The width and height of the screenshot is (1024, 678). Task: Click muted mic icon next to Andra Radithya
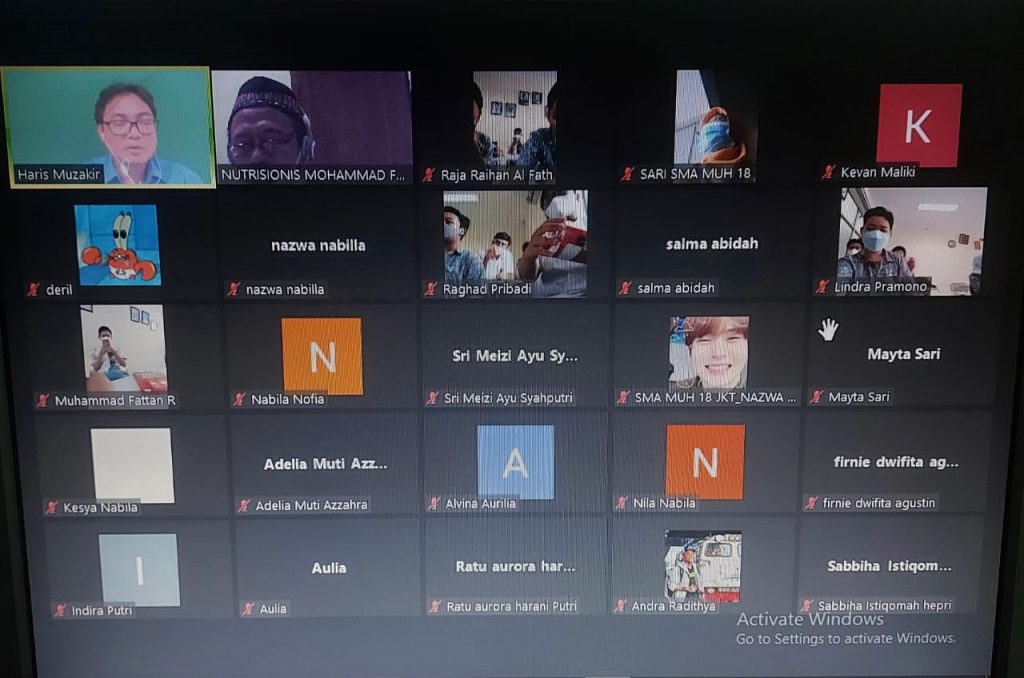620,606
